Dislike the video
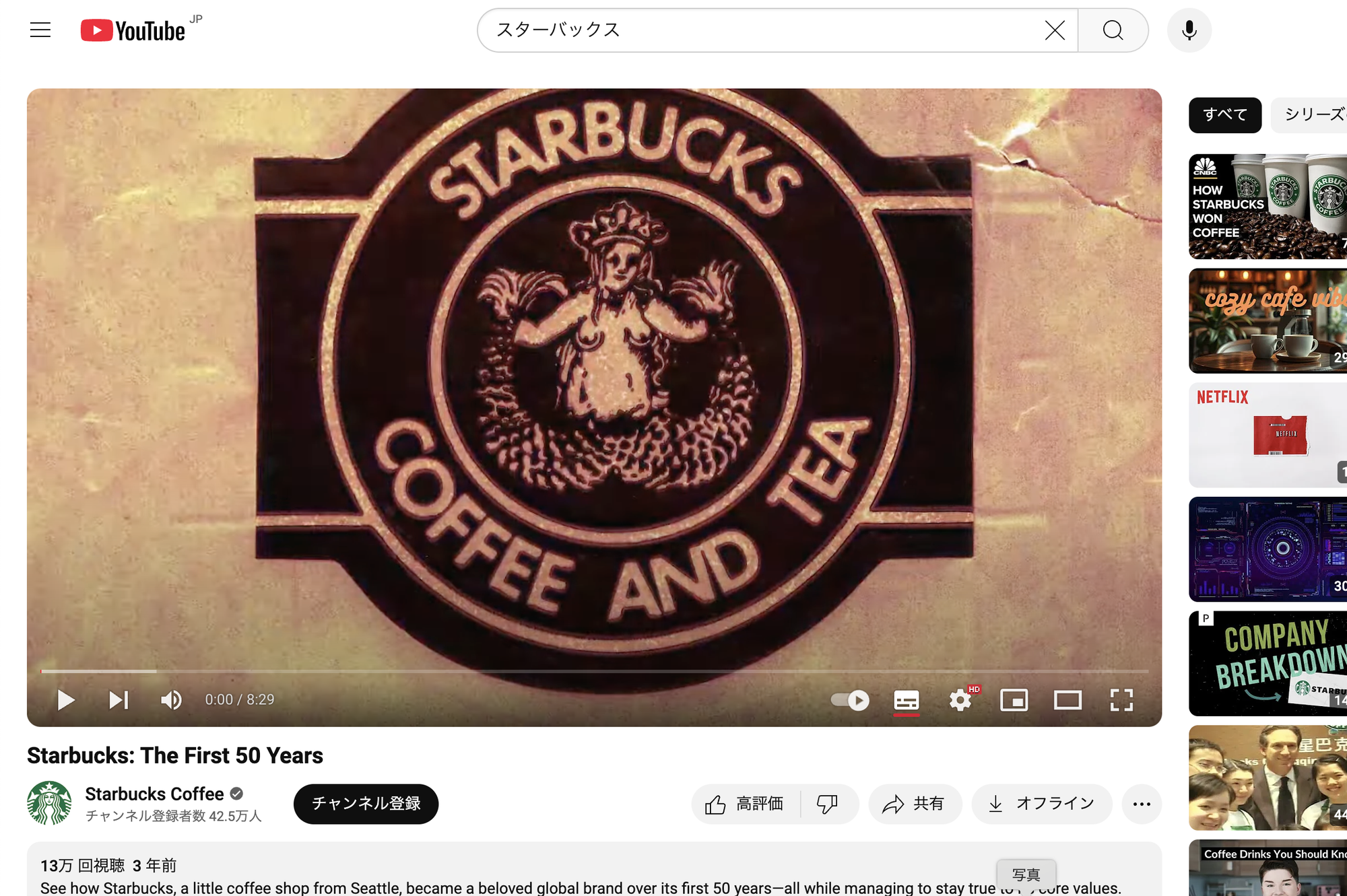Viewport: 1347px width, 896px height. coord(828,804)
